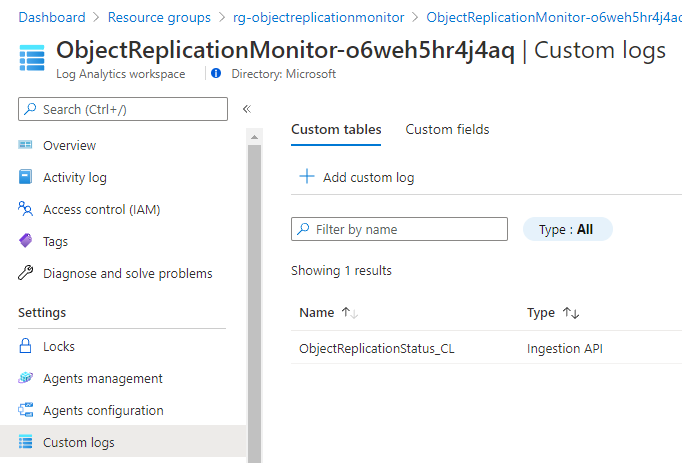Click the Locks padlock icon
The width and height of the screenshot is (682, 463).
25,346
